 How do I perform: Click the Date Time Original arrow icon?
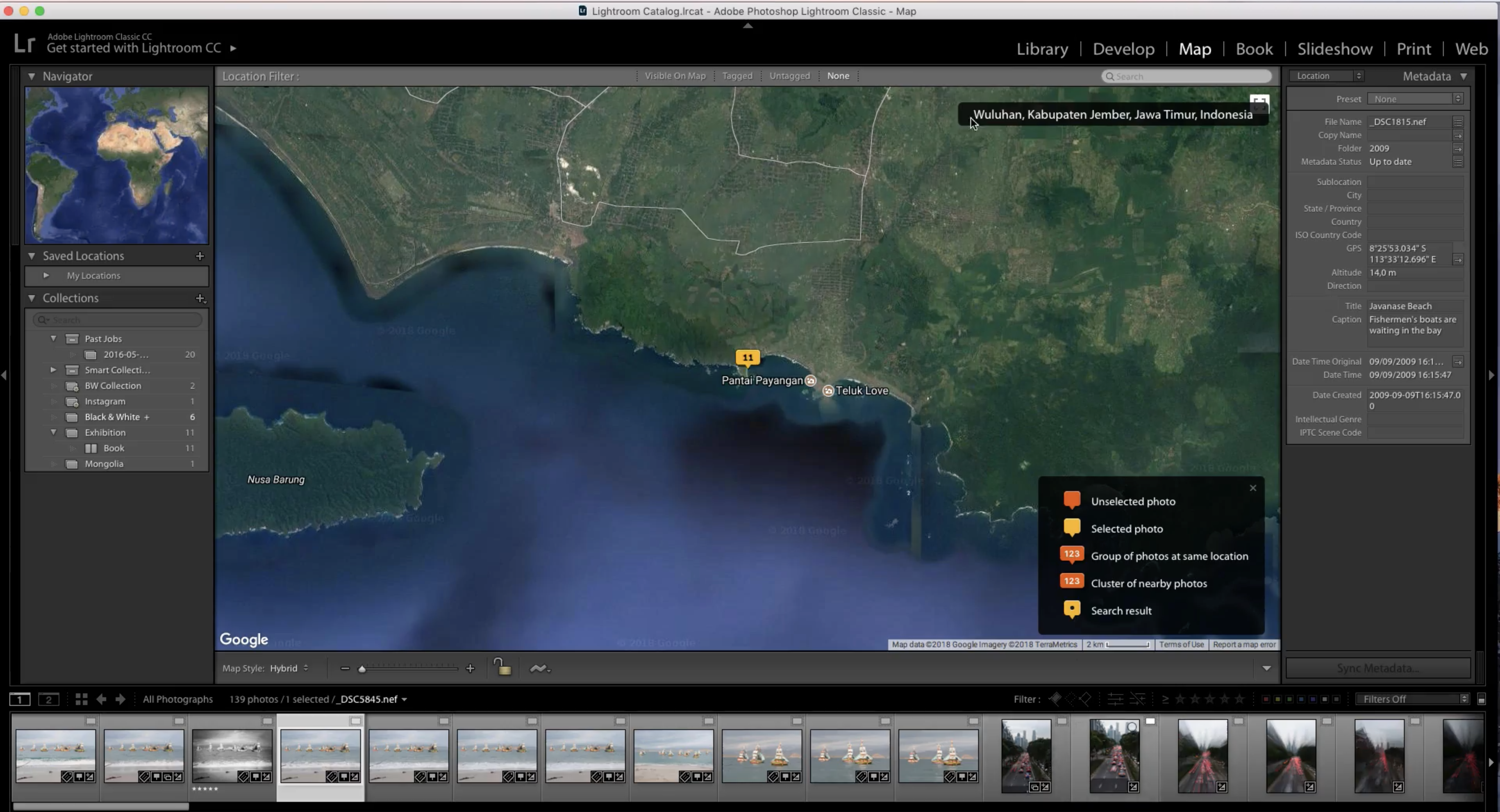click(x=1458, y=361)
